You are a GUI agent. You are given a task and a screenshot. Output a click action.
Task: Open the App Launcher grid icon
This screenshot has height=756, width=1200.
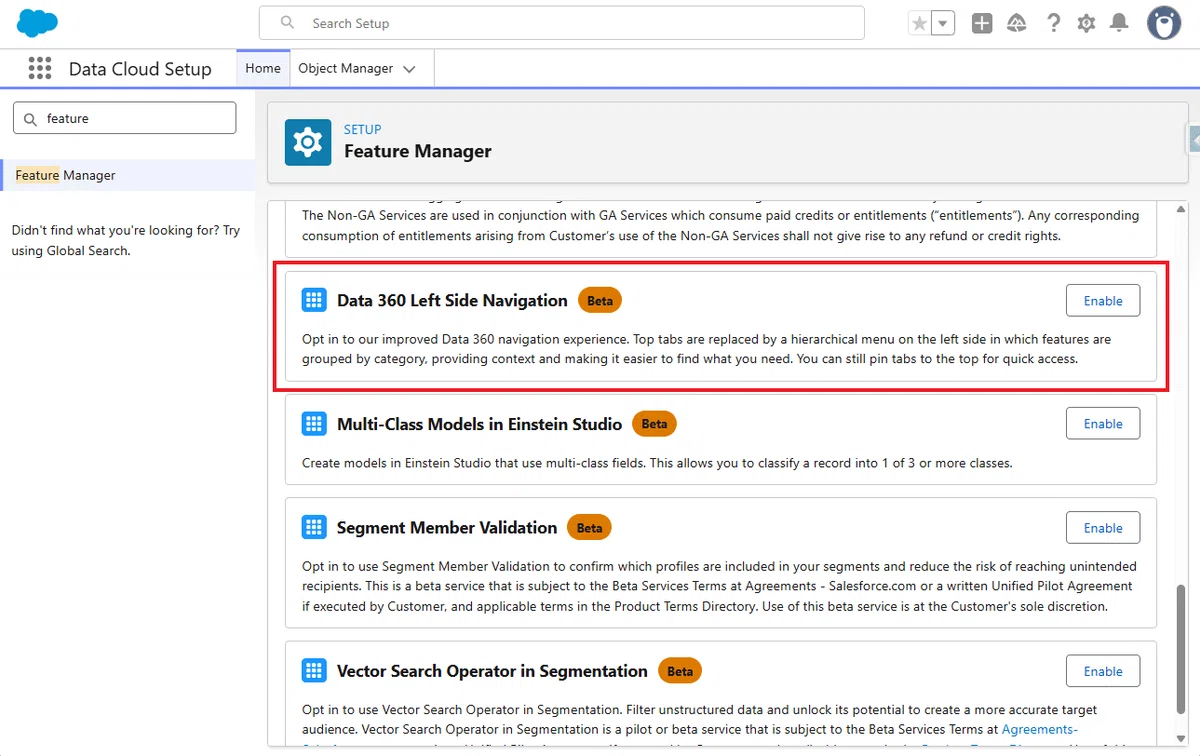click(x=40, y=68)
